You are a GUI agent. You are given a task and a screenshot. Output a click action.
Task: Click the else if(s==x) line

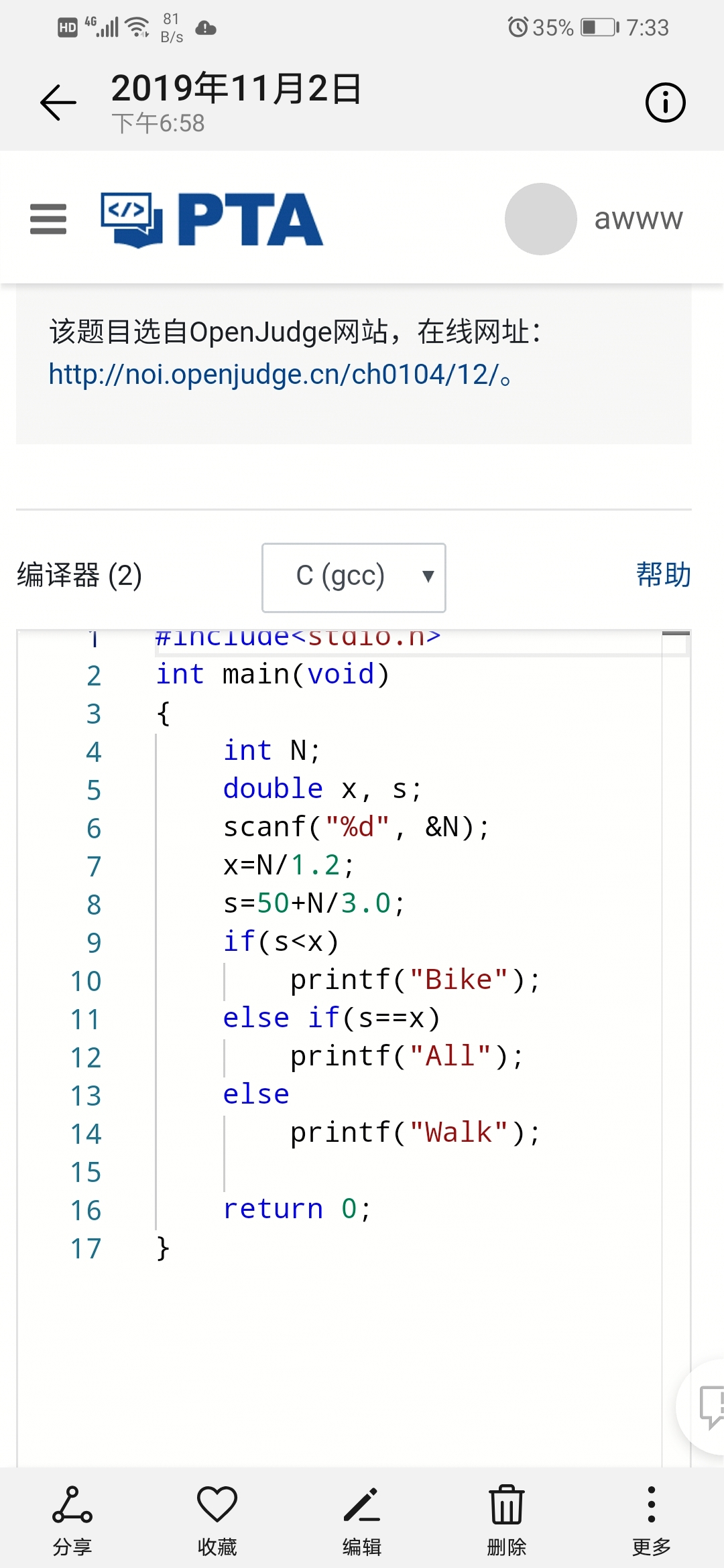click(331, 1018)
